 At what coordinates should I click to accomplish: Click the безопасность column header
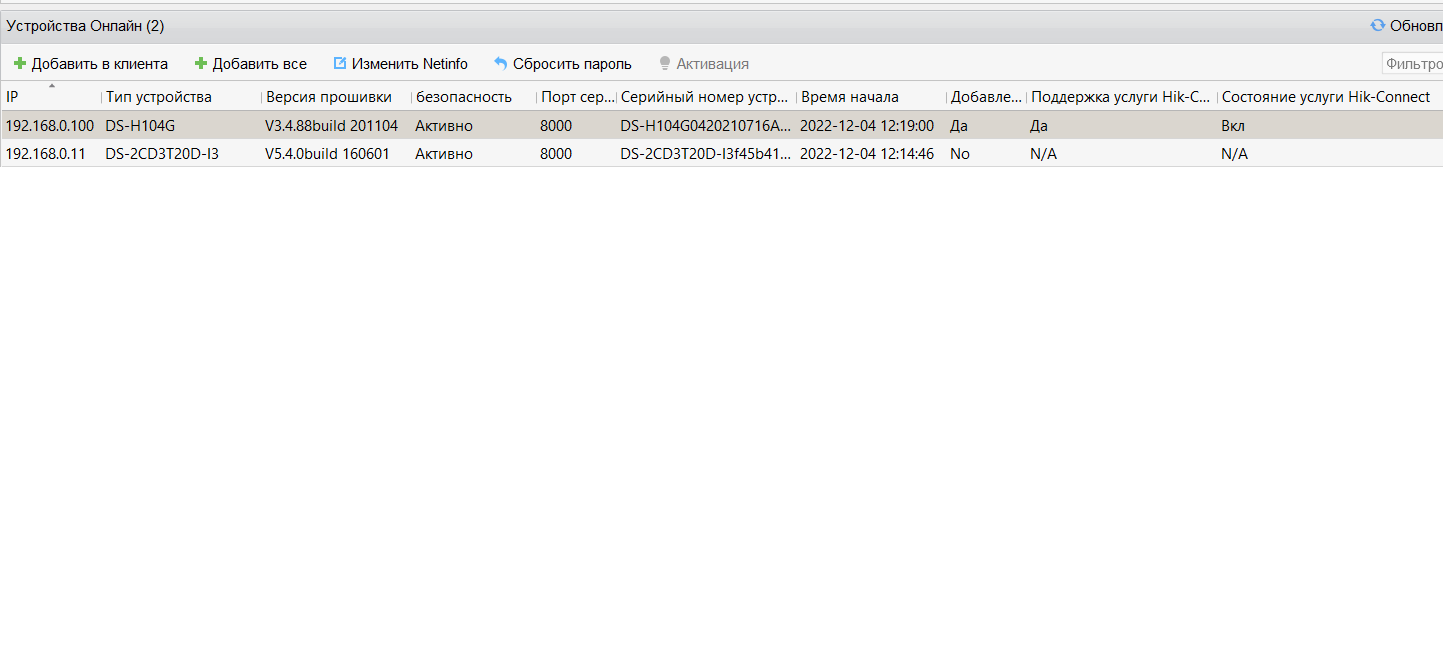[470, 97]
